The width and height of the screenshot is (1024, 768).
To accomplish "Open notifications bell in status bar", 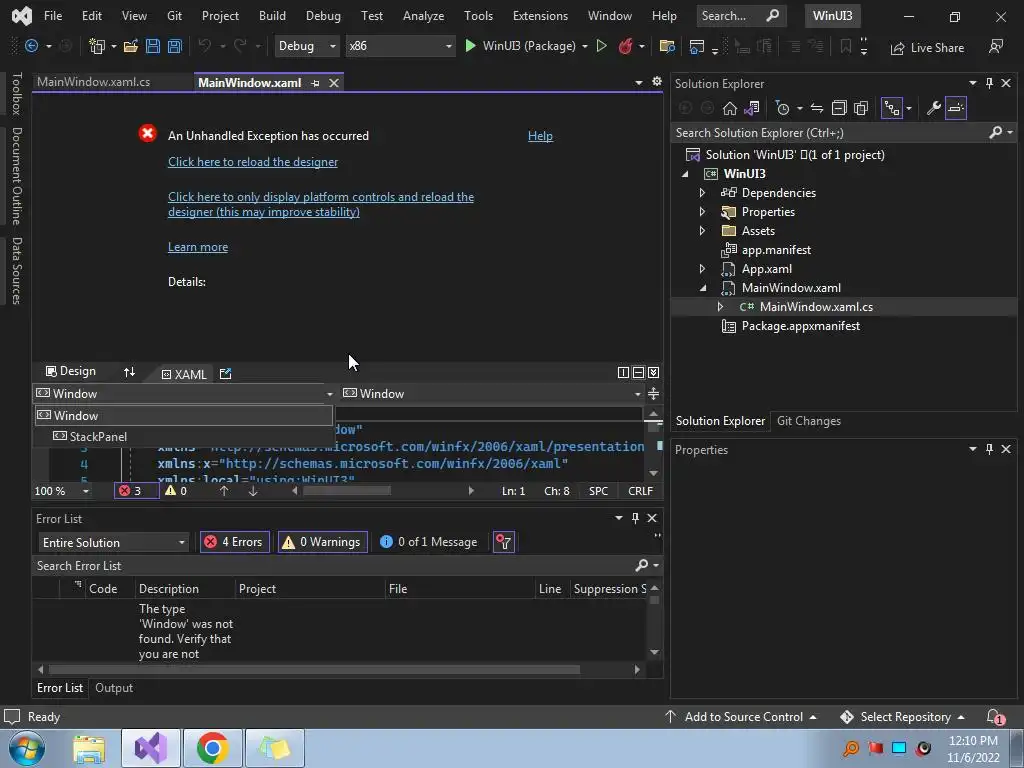I will pos(995,717).
